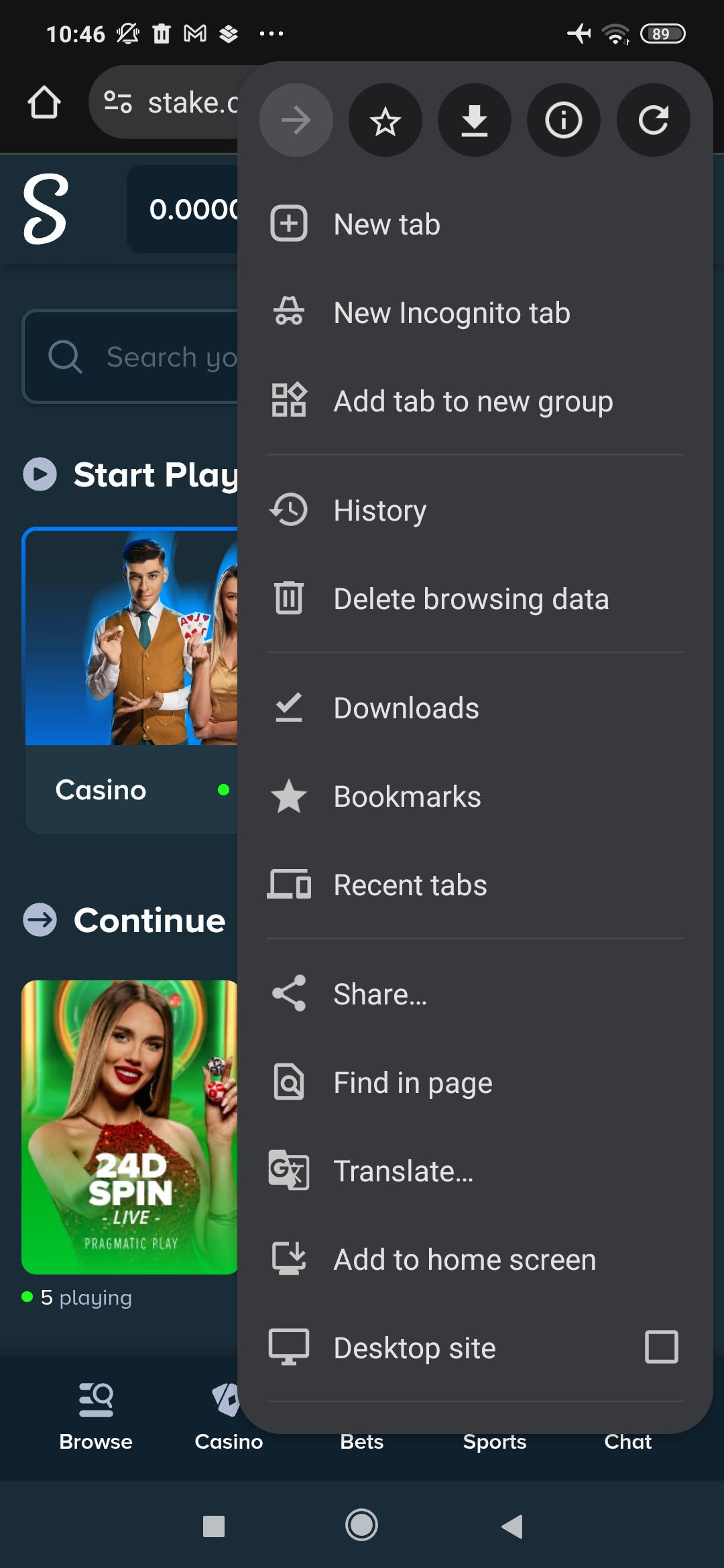Open the Casino dealer card image

pyautogui.click(x=131, y=637)
